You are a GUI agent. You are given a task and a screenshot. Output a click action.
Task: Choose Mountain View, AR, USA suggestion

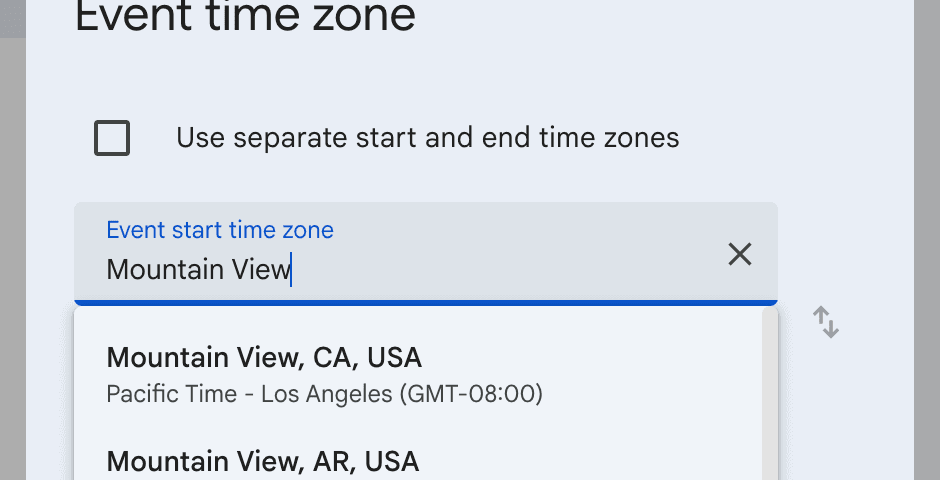(x=262, y=461)
